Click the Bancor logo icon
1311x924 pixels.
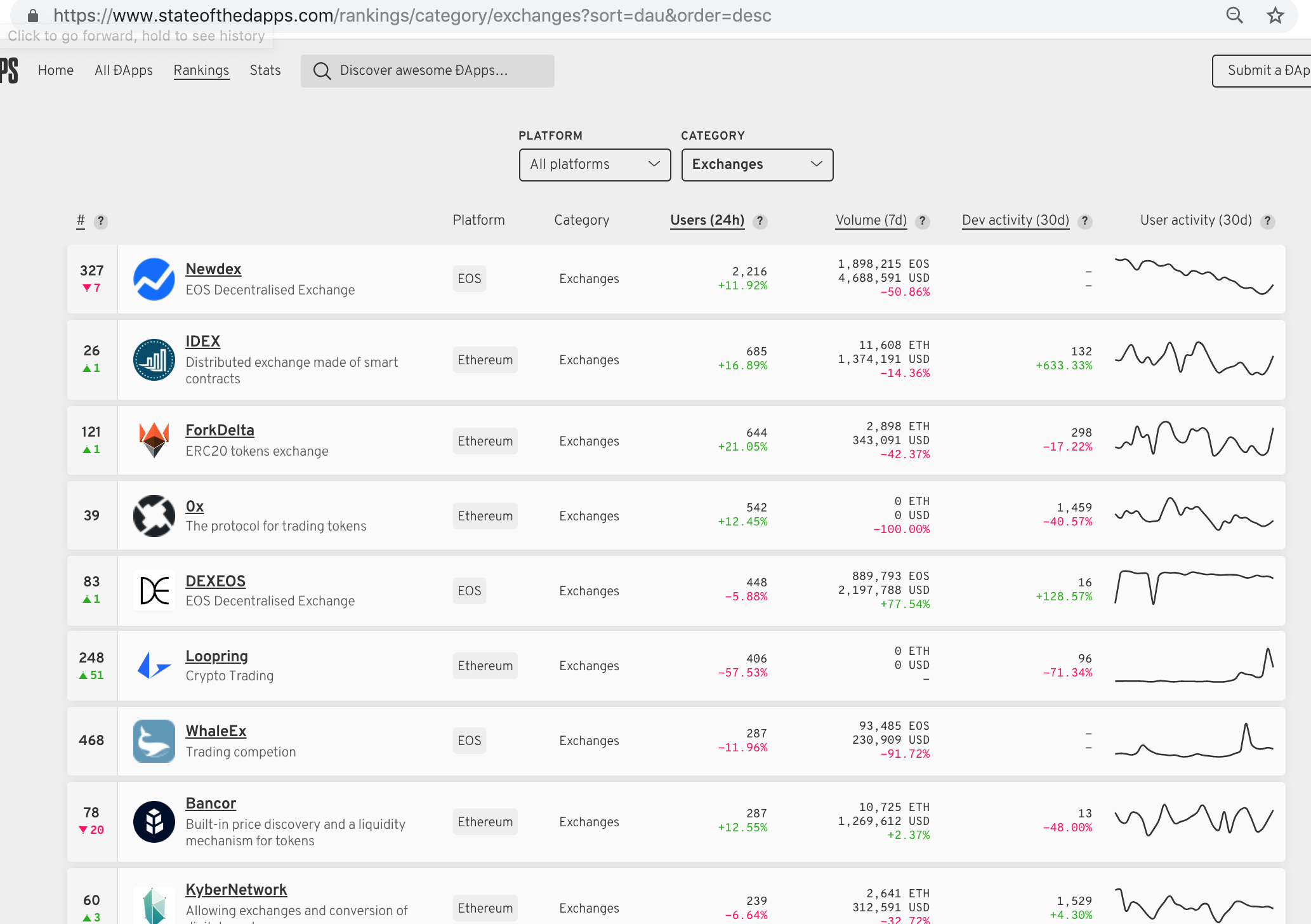coord(154,821)
